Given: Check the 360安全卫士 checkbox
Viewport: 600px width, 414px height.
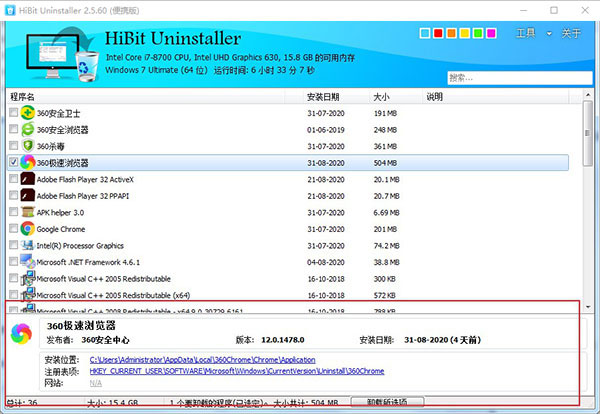Looking at the screenshot, I should point(13,112).
